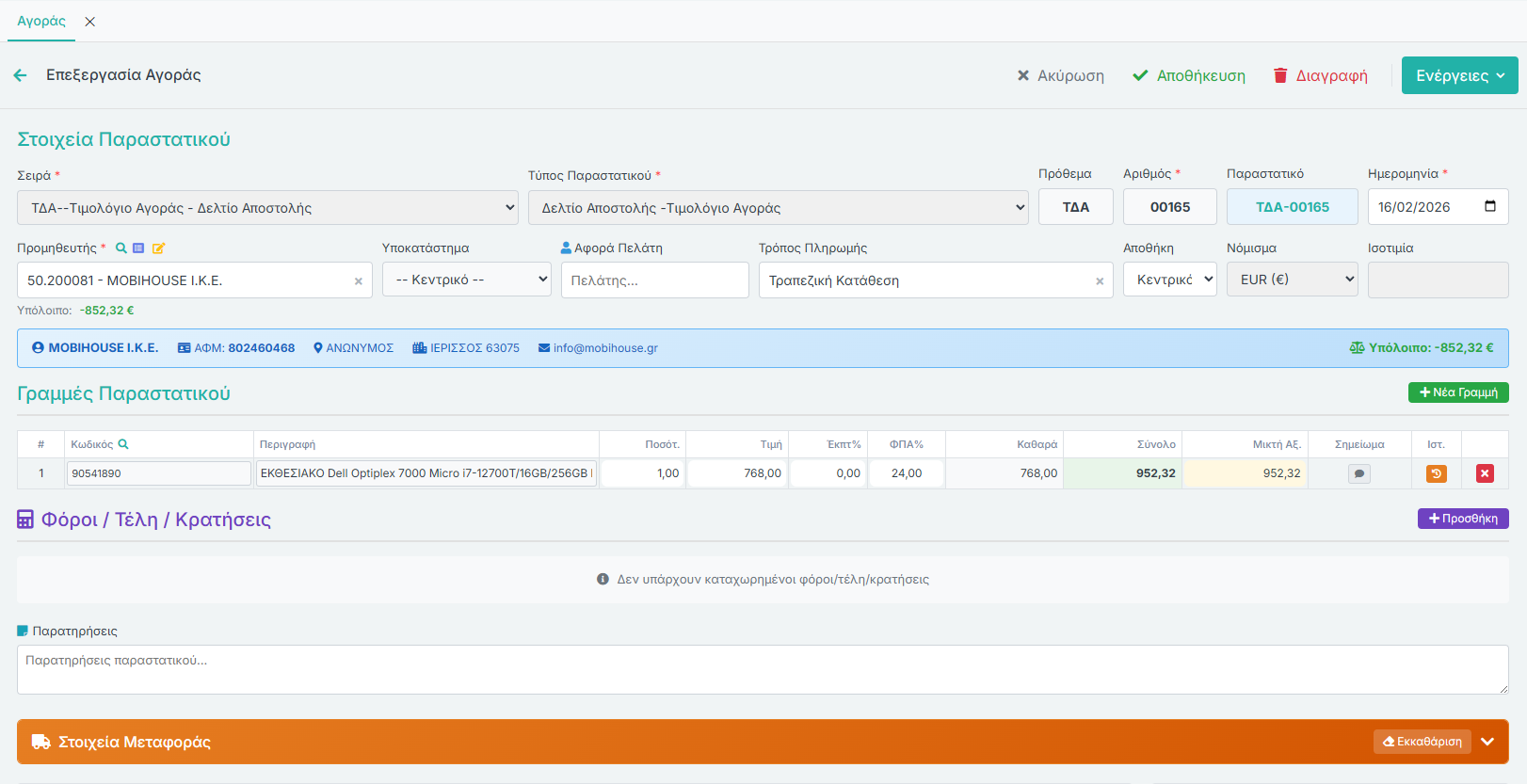Switch to the Αγοράς tab
The height and width of the screenshot is (784, 1527).
click(x=41, y=22)
